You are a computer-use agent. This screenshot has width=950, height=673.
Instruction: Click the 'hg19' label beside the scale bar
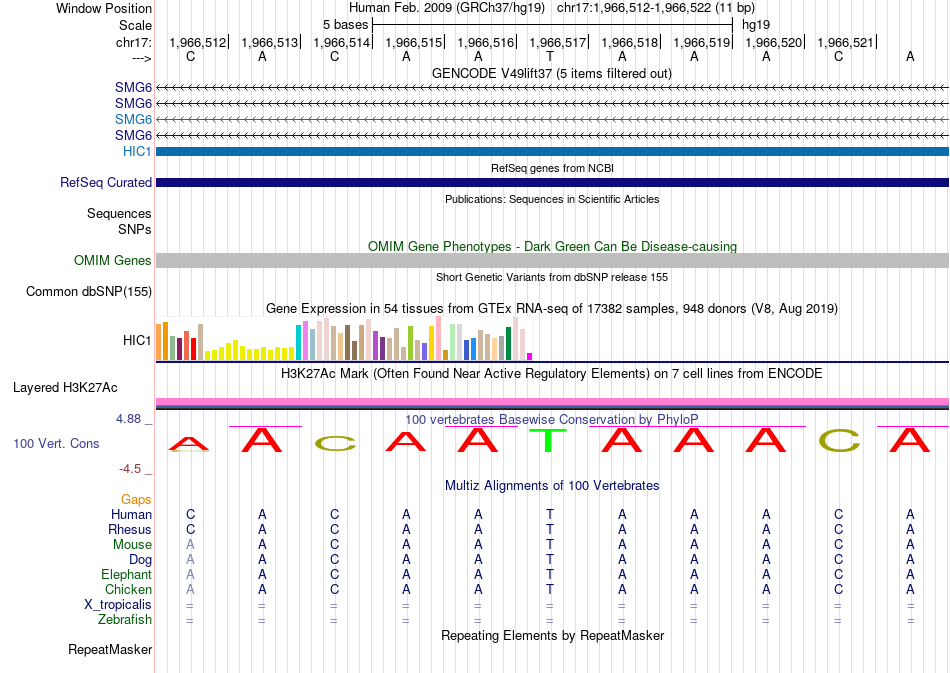click(756, 25)
